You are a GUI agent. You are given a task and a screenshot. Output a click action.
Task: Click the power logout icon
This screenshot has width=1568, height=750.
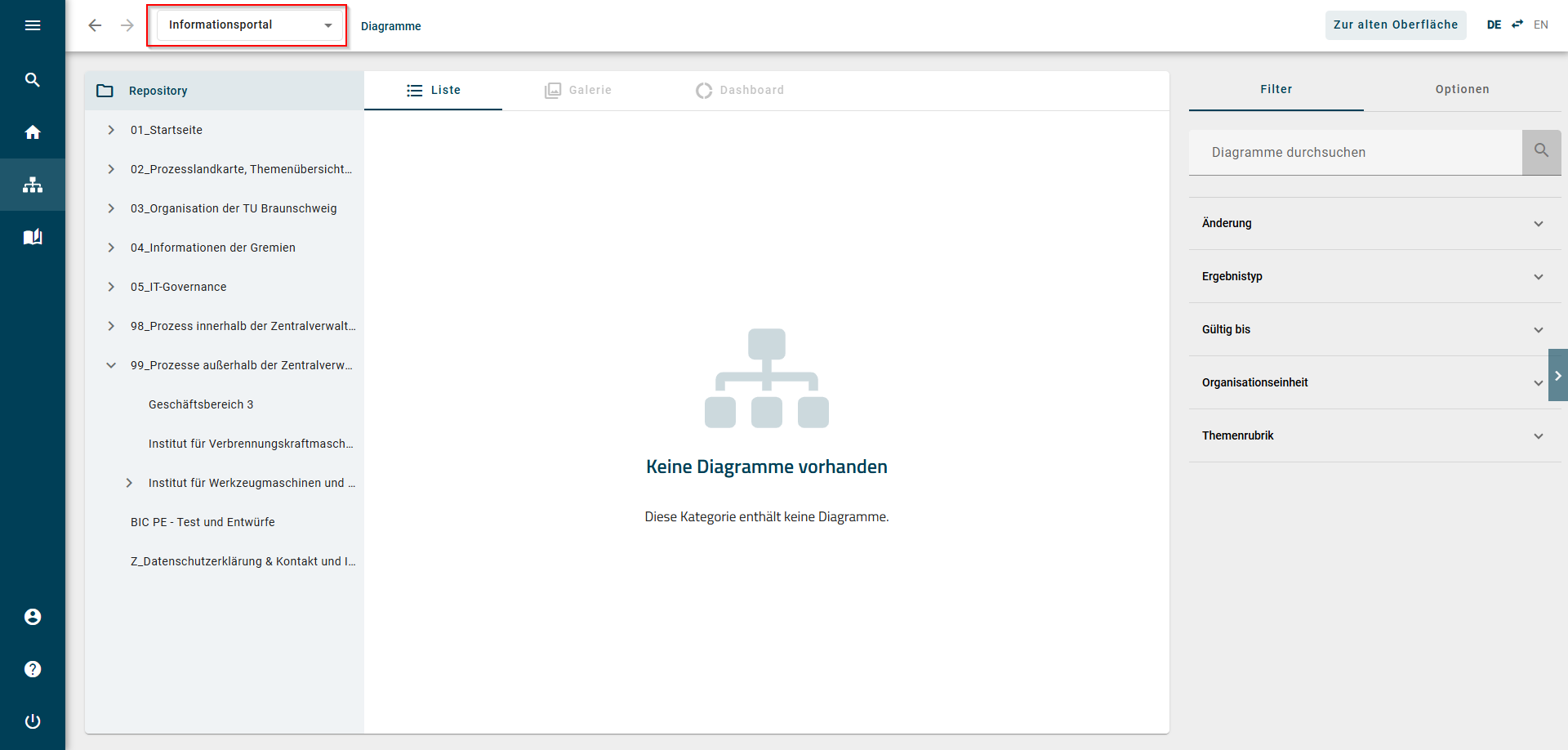(33, 721)
